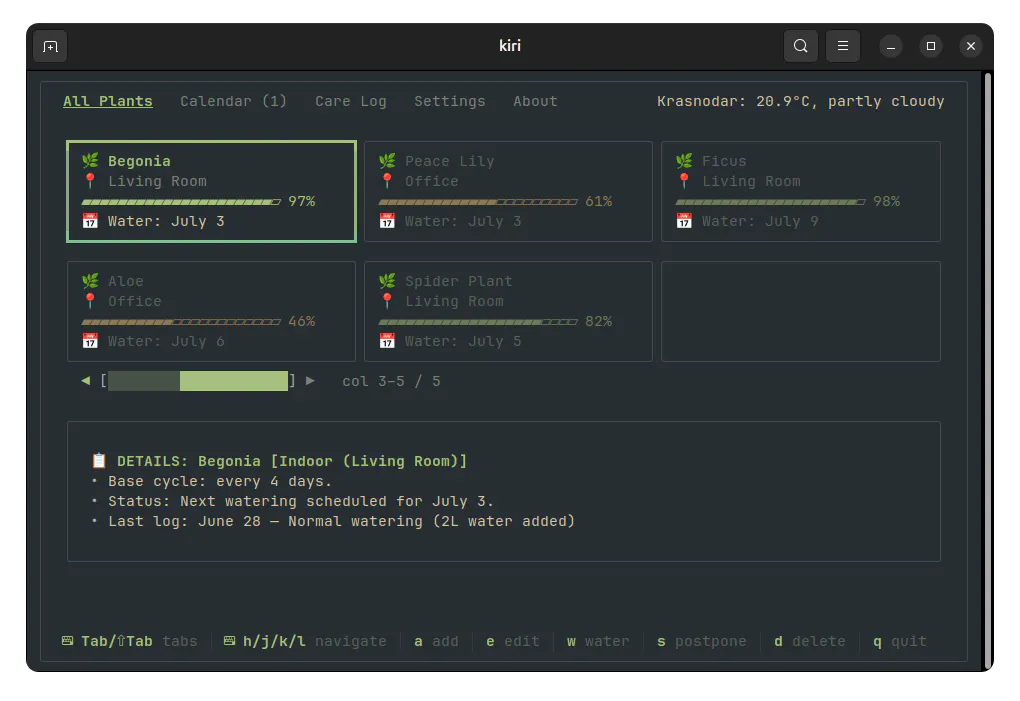Open the Care Log tab
Image resolution: width=1020 pixels, height=701 pixels.
[351, 101]
